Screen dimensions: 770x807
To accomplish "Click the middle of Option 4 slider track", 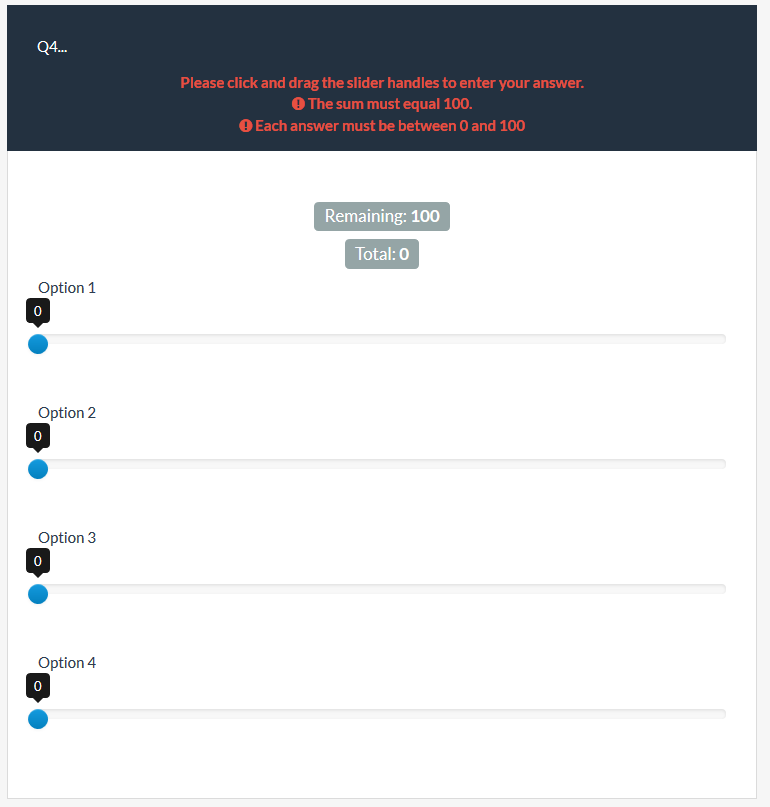I will click(382, 714).
